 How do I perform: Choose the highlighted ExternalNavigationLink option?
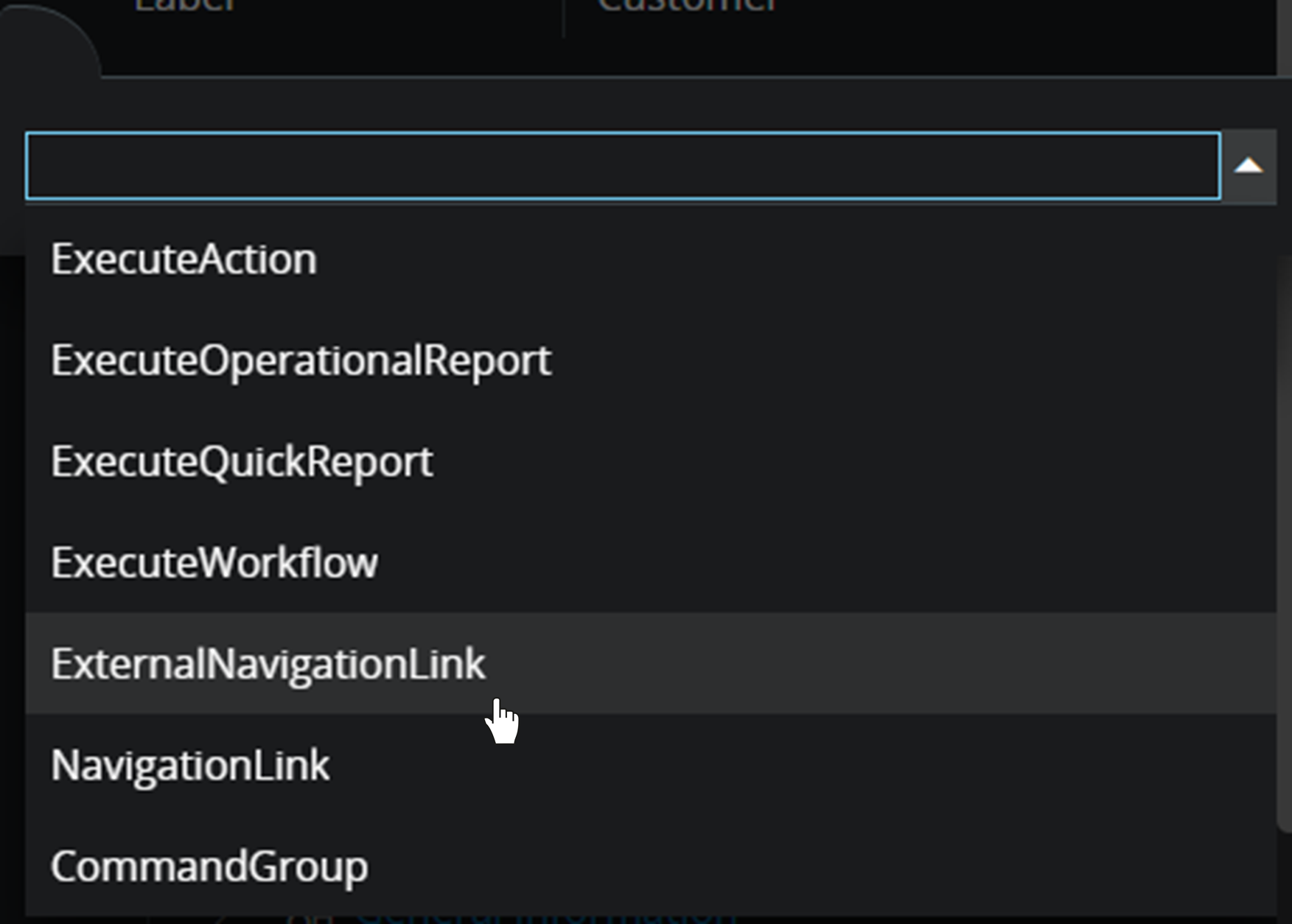268,664
